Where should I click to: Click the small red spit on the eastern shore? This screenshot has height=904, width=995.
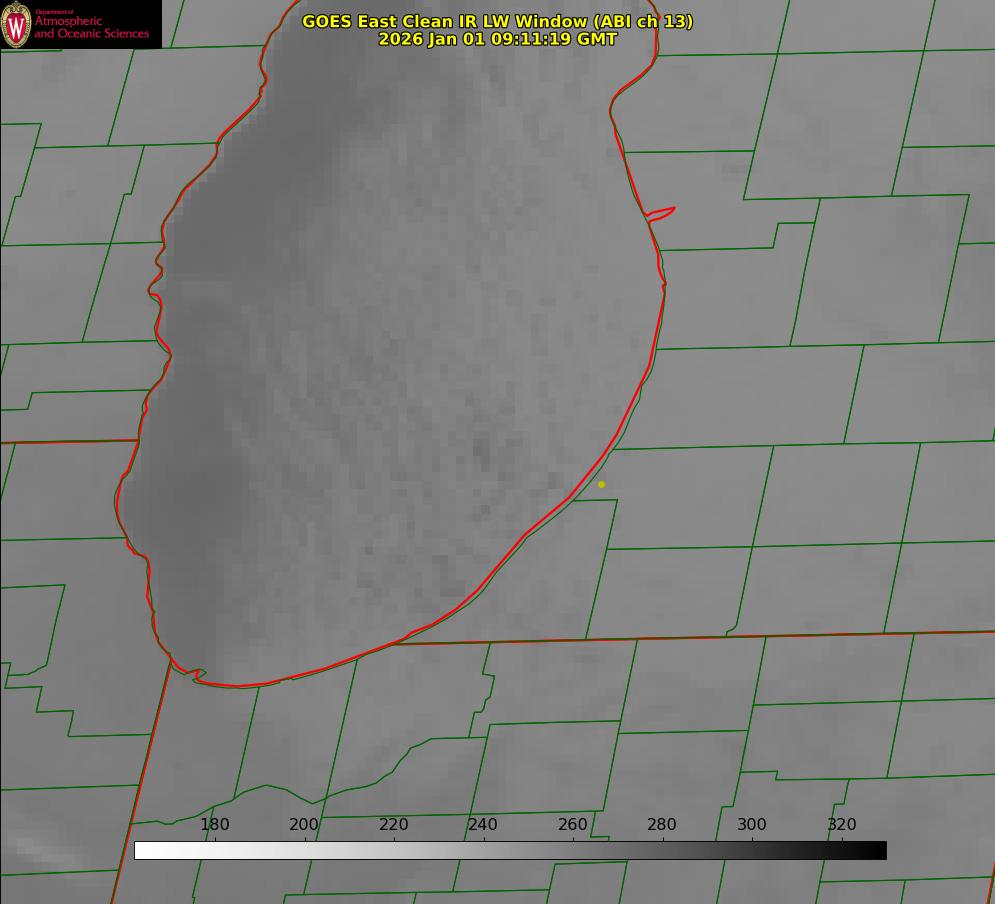[x=662, y=212]
